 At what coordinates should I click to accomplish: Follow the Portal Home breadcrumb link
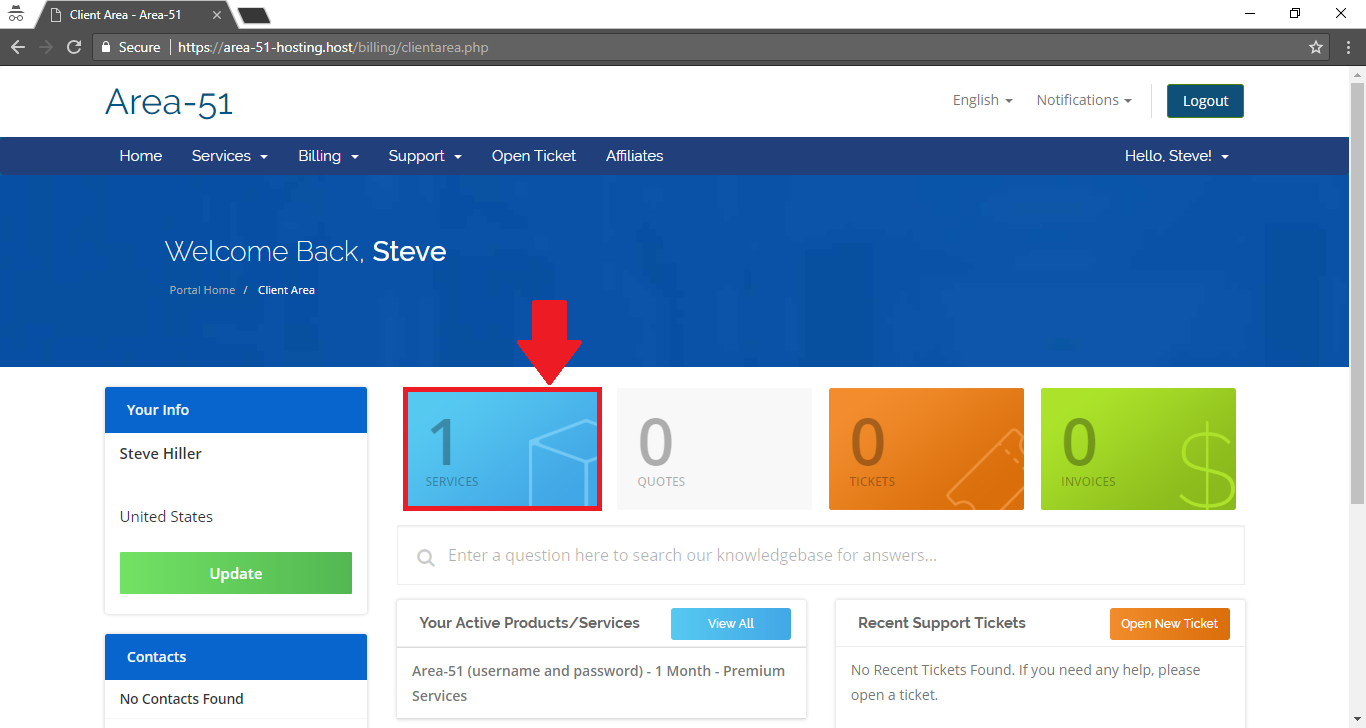(202, 290)
